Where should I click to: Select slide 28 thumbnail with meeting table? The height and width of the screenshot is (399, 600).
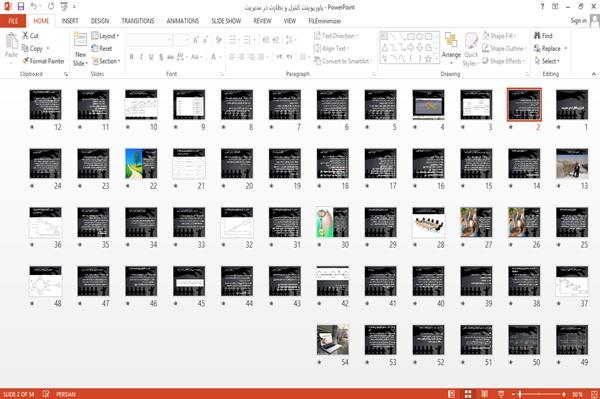pos(429,222)
